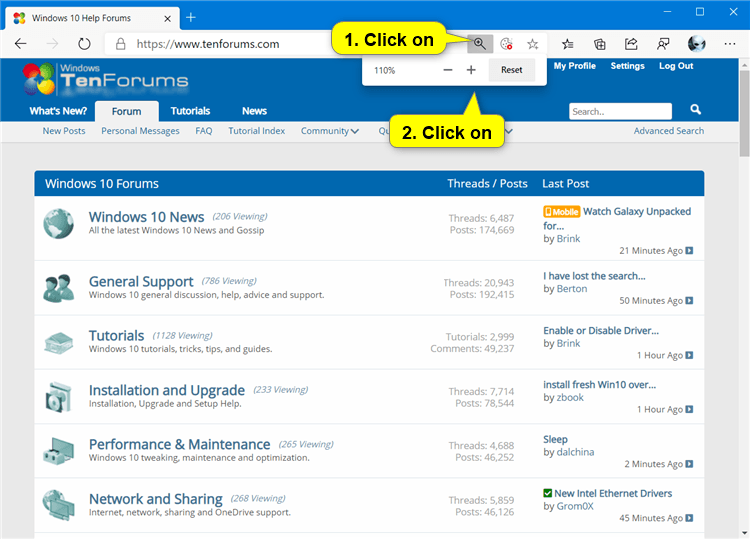Open the Favorites list icon
Image resolution: width=750 pixels, height=539 pixels.
tap(568, 44)
